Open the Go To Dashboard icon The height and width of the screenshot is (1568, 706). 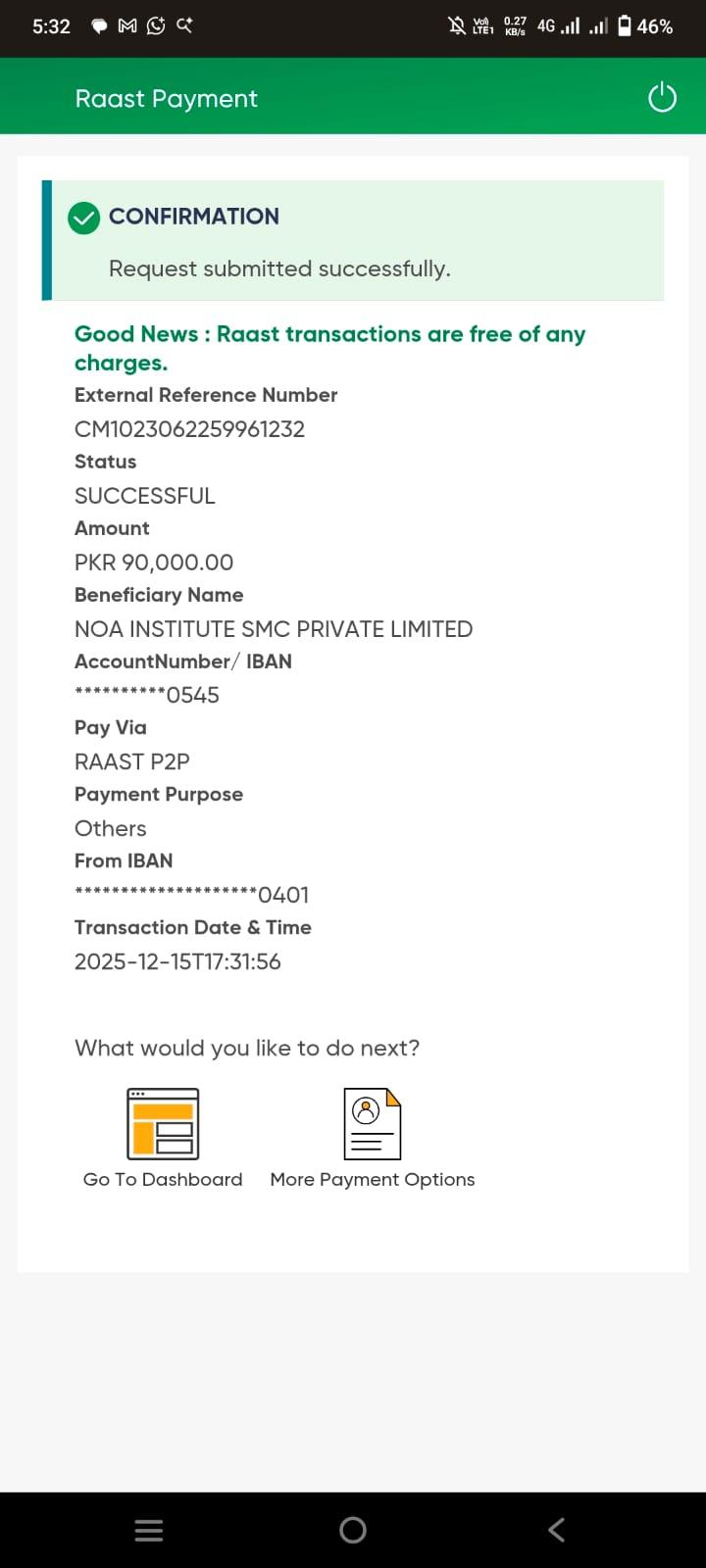[163, 1123]
